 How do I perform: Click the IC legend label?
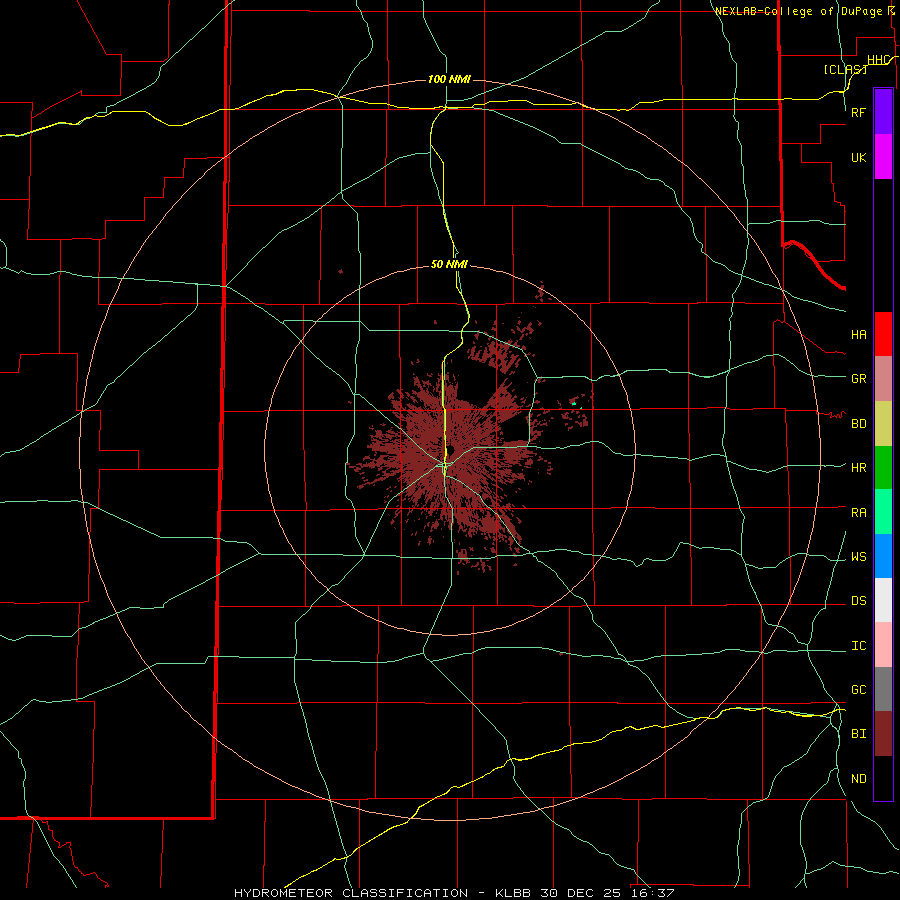click(x=859, y=646)
